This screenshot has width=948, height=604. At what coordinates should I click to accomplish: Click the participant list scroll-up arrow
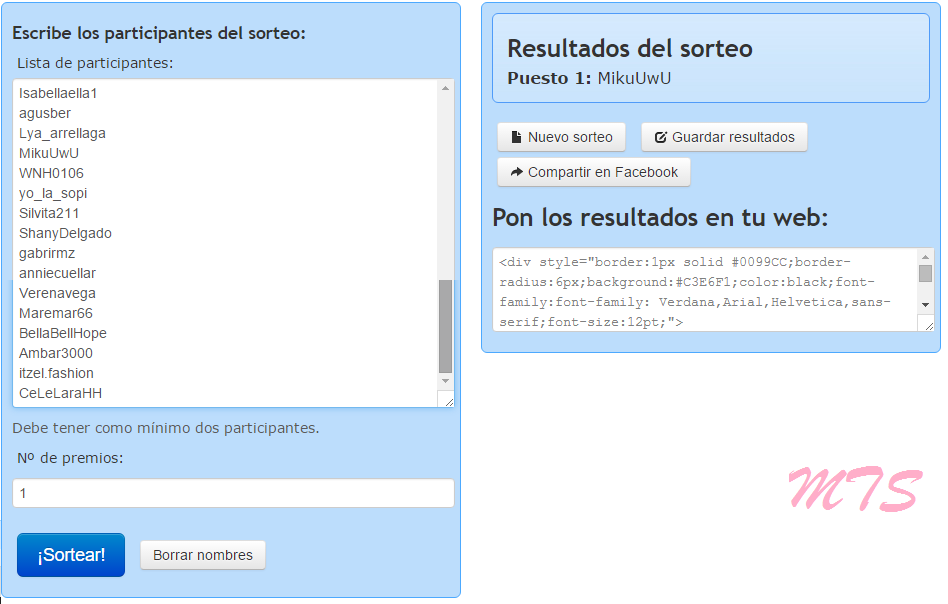(446, 88)
